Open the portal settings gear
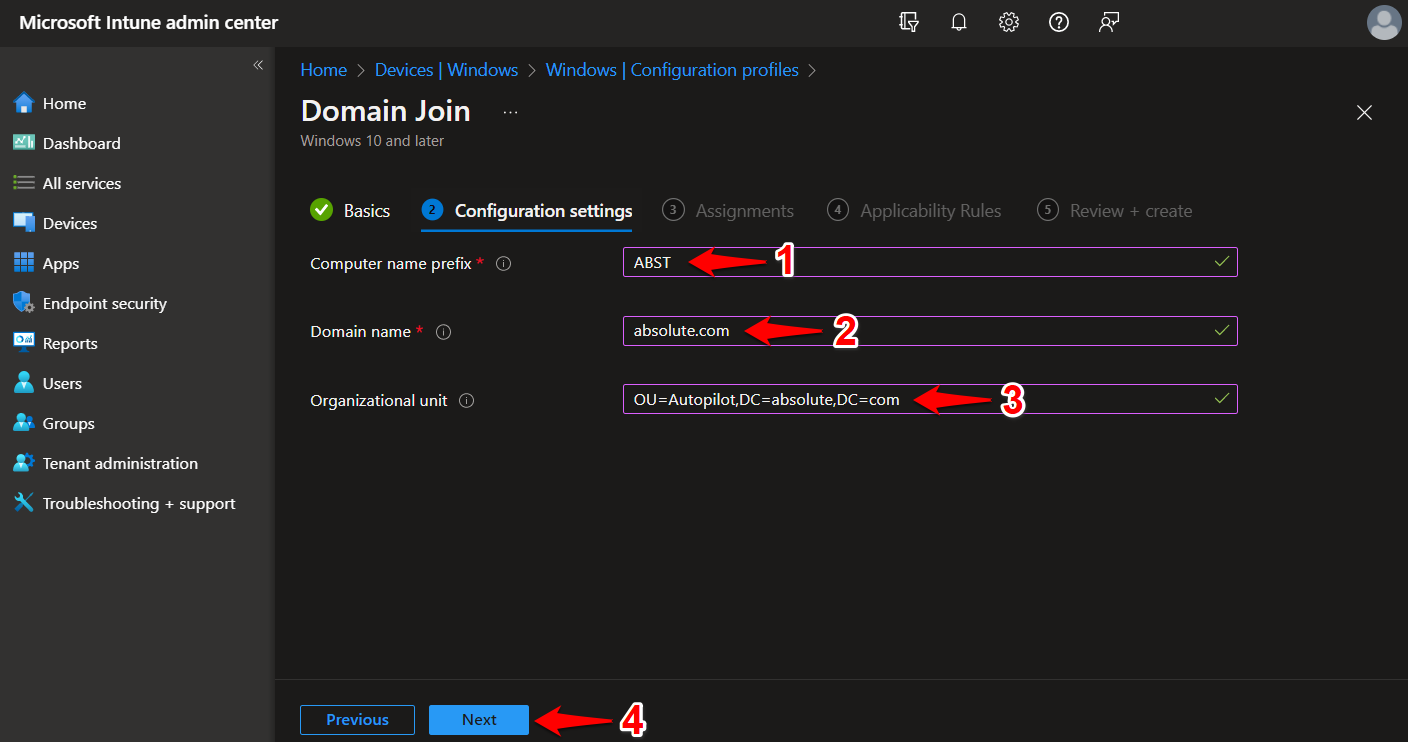The width and height of the screenshot is (1408, 742). tap(1008, 21)
